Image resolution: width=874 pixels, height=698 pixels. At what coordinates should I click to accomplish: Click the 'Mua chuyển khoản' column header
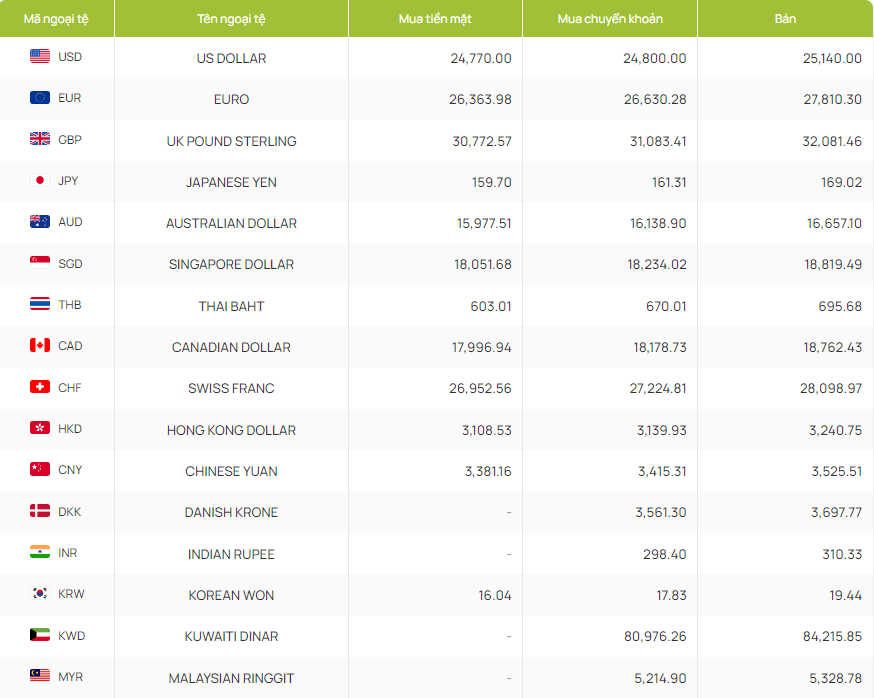tap(610, 19)
